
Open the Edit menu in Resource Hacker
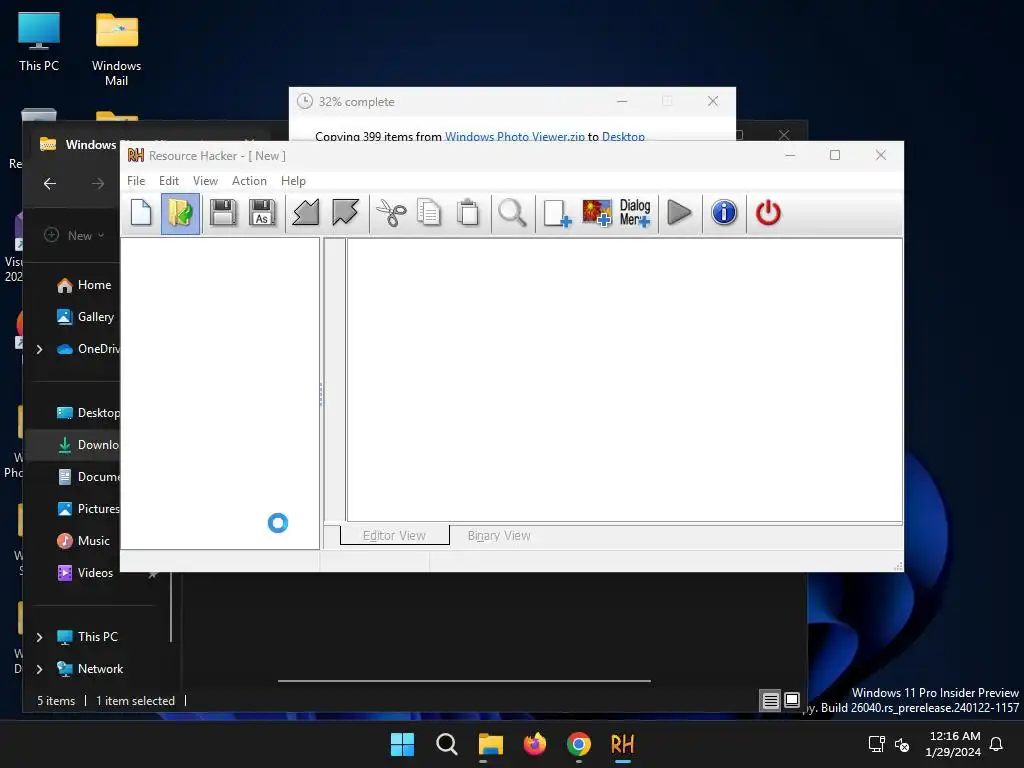[x=168, y=181]
